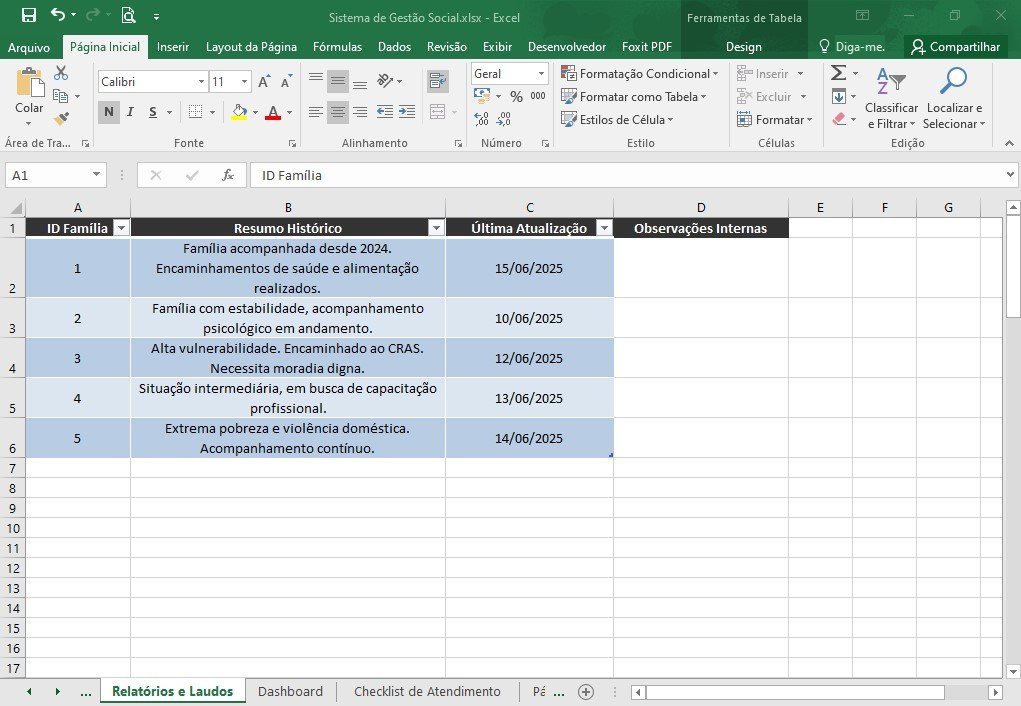Open the Arquivo menu

(29, 47)
